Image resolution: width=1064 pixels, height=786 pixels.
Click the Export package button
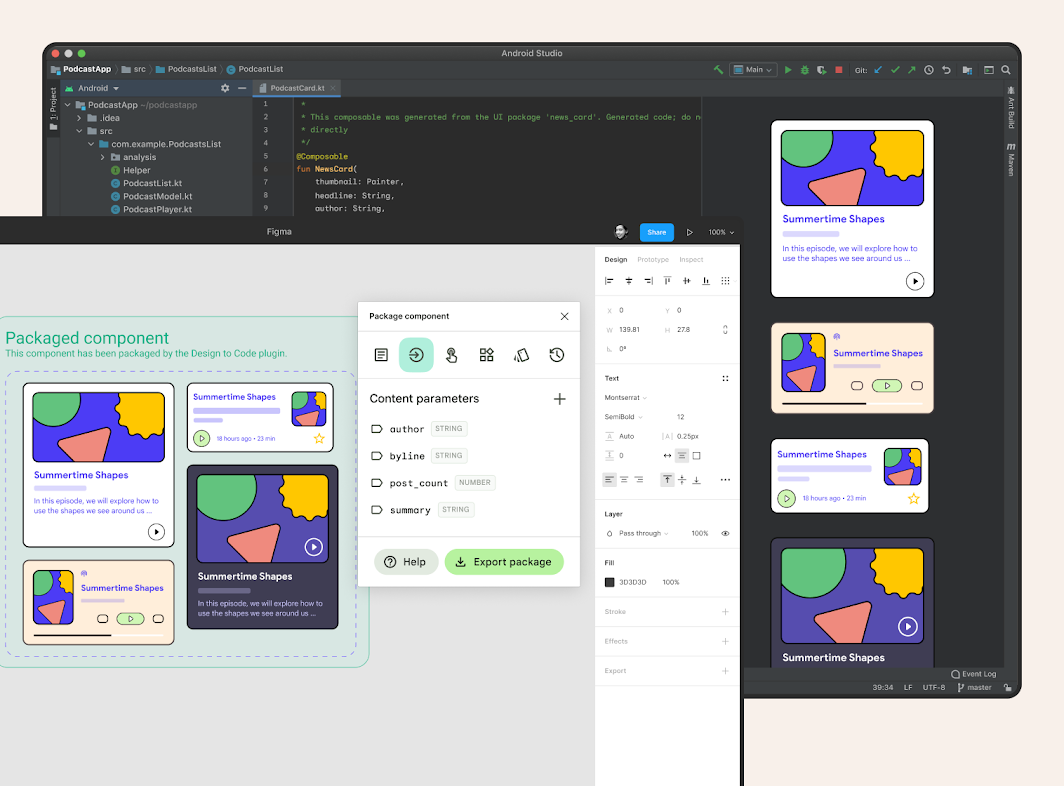(x=504, y=562)
